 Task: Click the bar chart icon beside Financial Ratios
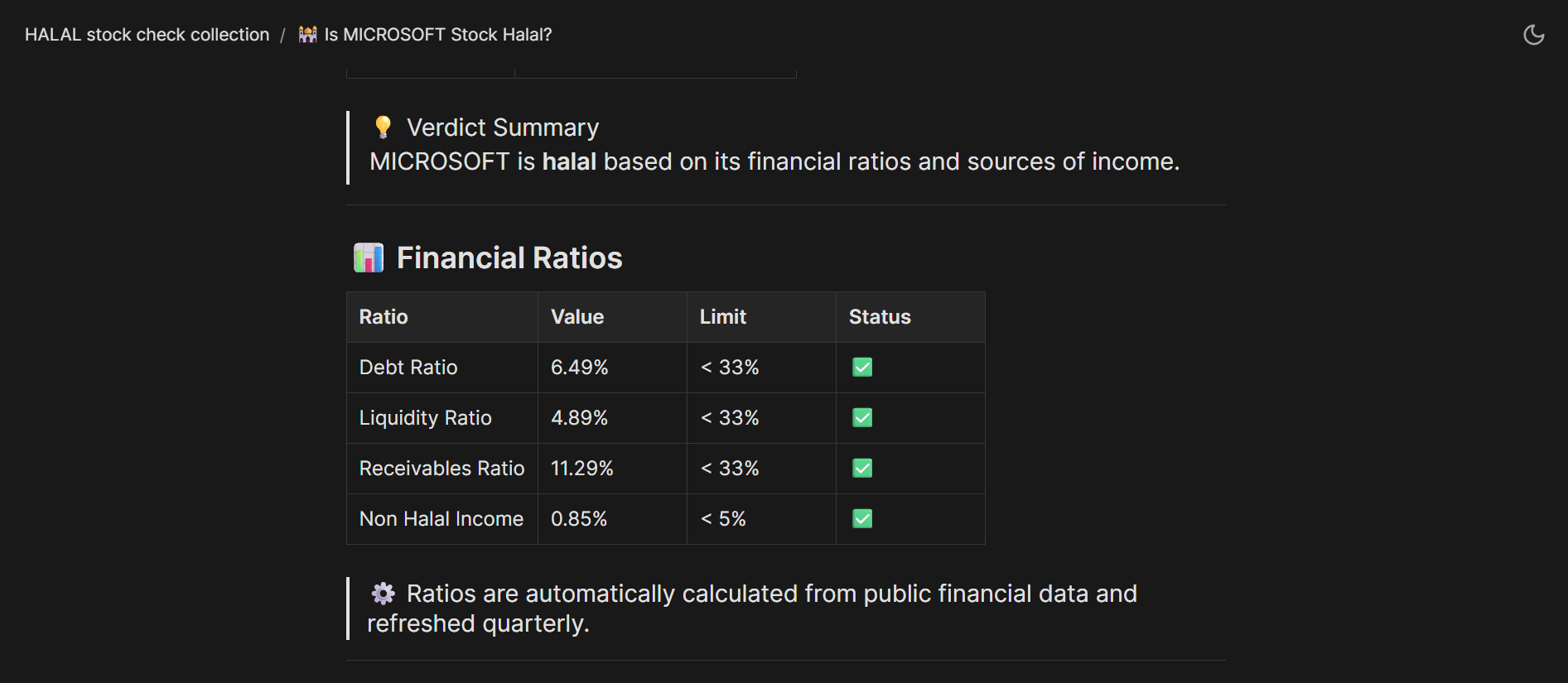coord(369,257)
